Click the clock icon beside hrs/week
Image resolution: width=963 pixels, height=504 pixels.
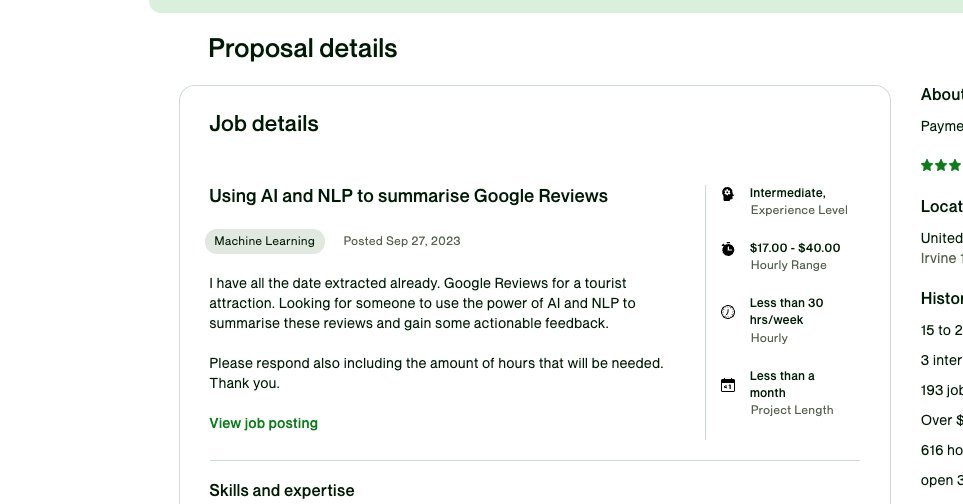pyautogui.click(x=728, y=312)
